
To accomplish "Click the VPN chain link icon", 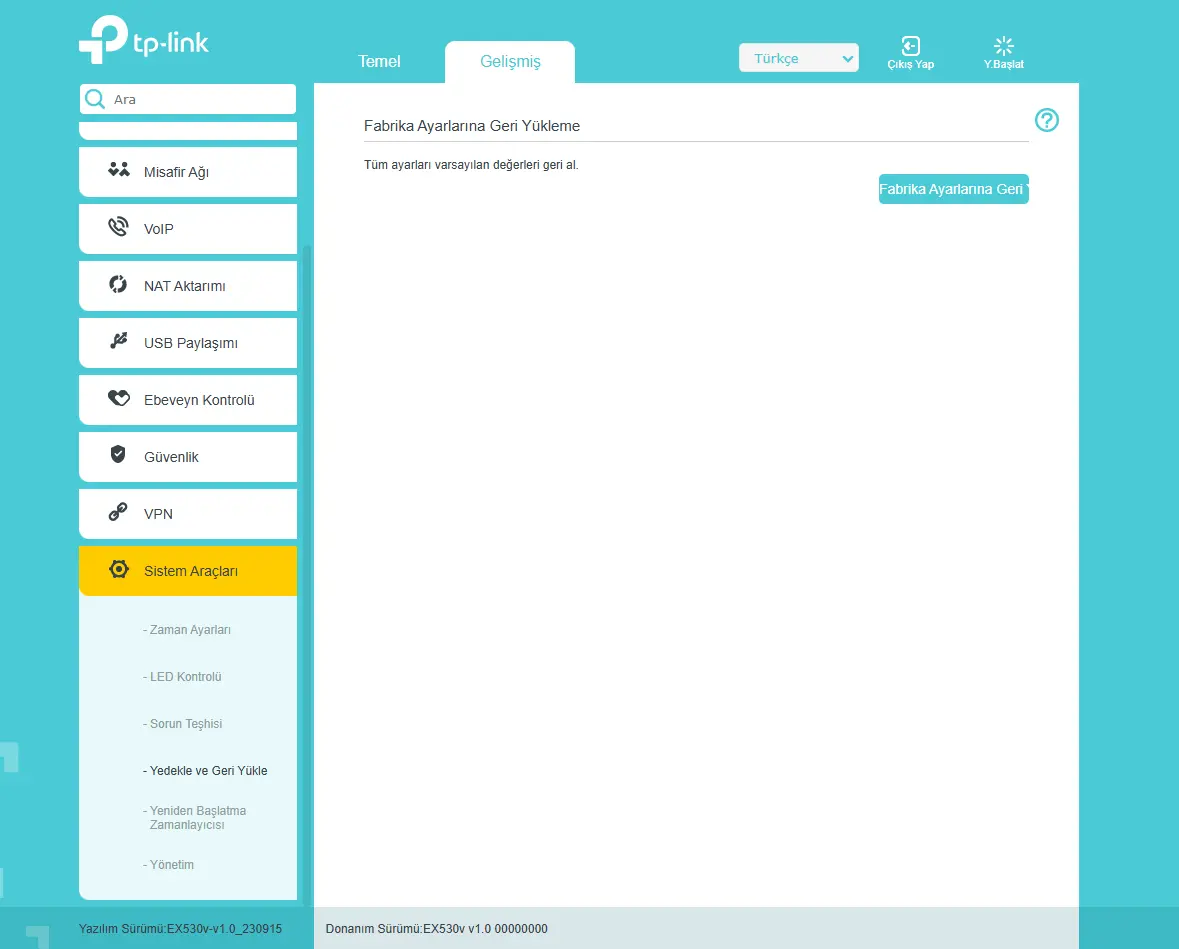I will coord(118,511).
